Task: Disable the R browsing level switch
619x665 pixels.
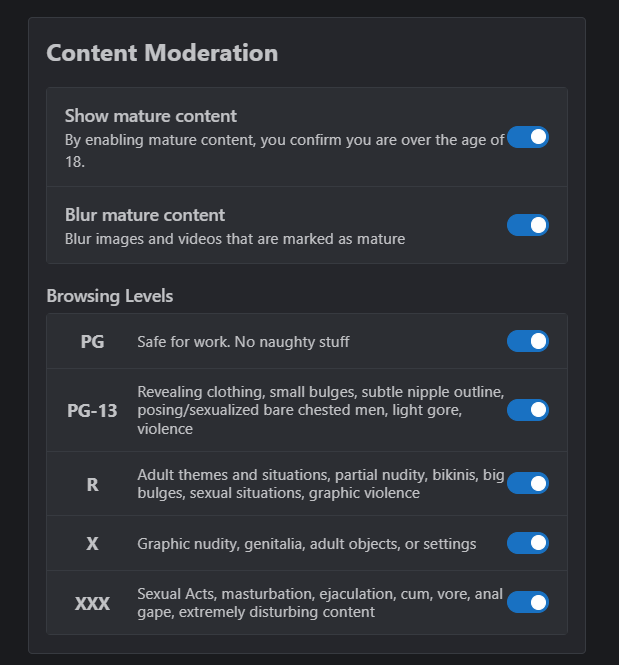Action: [527, 484]
